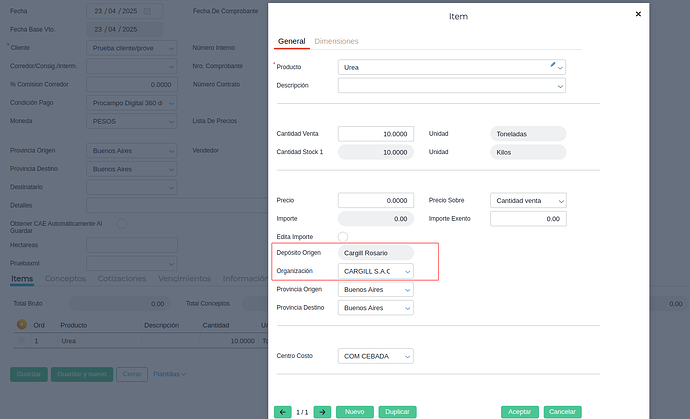The height and width of the screenshot is (419, 690).
Task: Click the orange add item plus icon
Action: coord(22,324)
